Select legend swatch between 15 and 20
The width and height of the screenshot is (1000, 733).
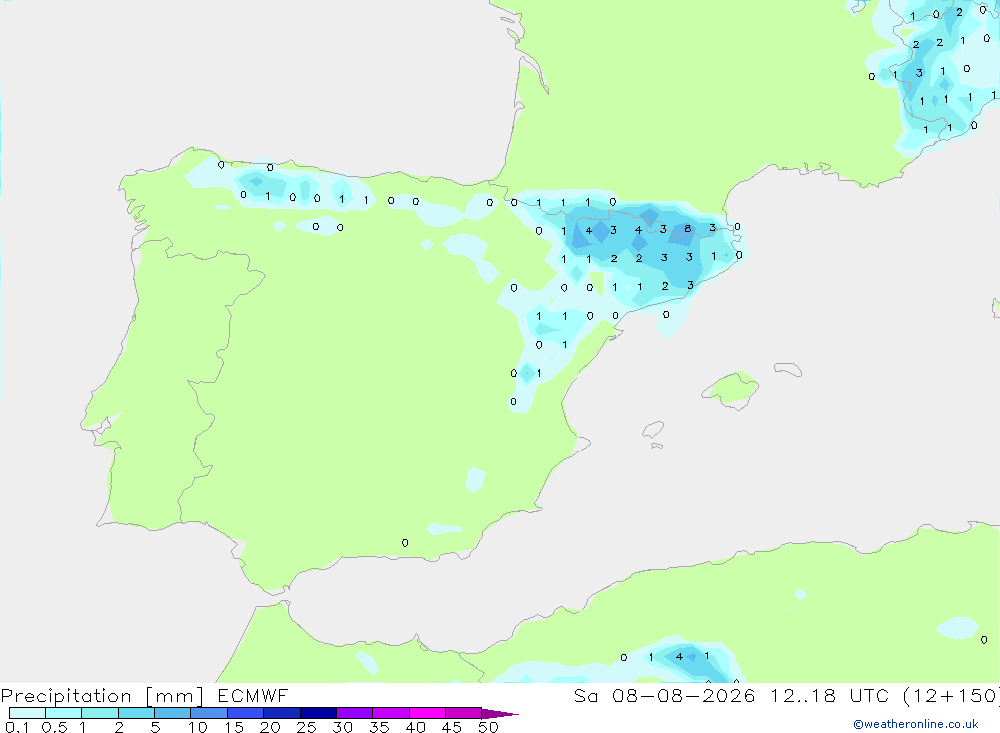[x=246, y=713]
